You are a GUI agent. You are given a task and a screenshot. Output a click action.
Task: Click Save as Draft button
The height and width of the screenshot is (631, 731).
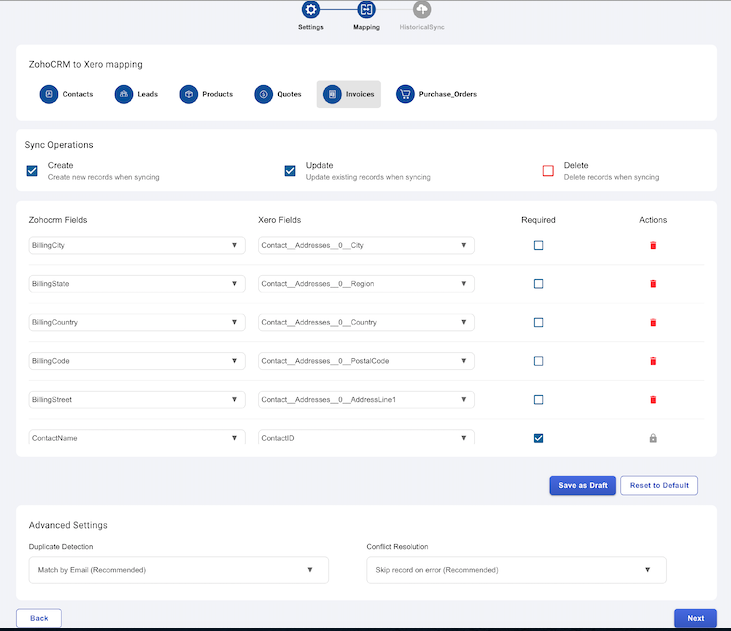click(583, 485)
